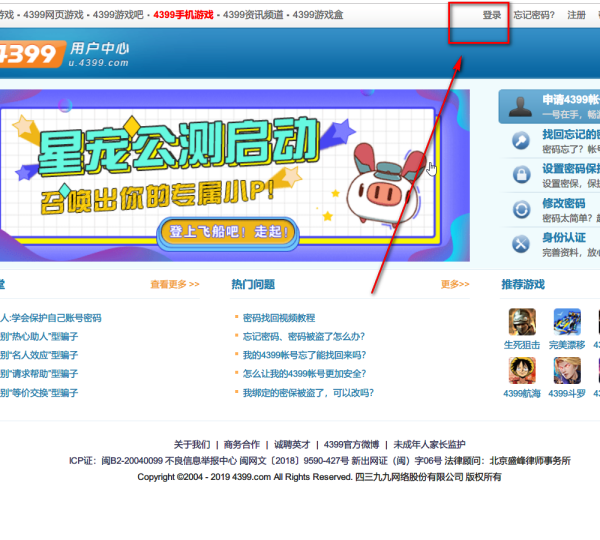Open the 完美漂移 game name link
The width and height of the screenshot is (600, 540).
pos(567,345)
